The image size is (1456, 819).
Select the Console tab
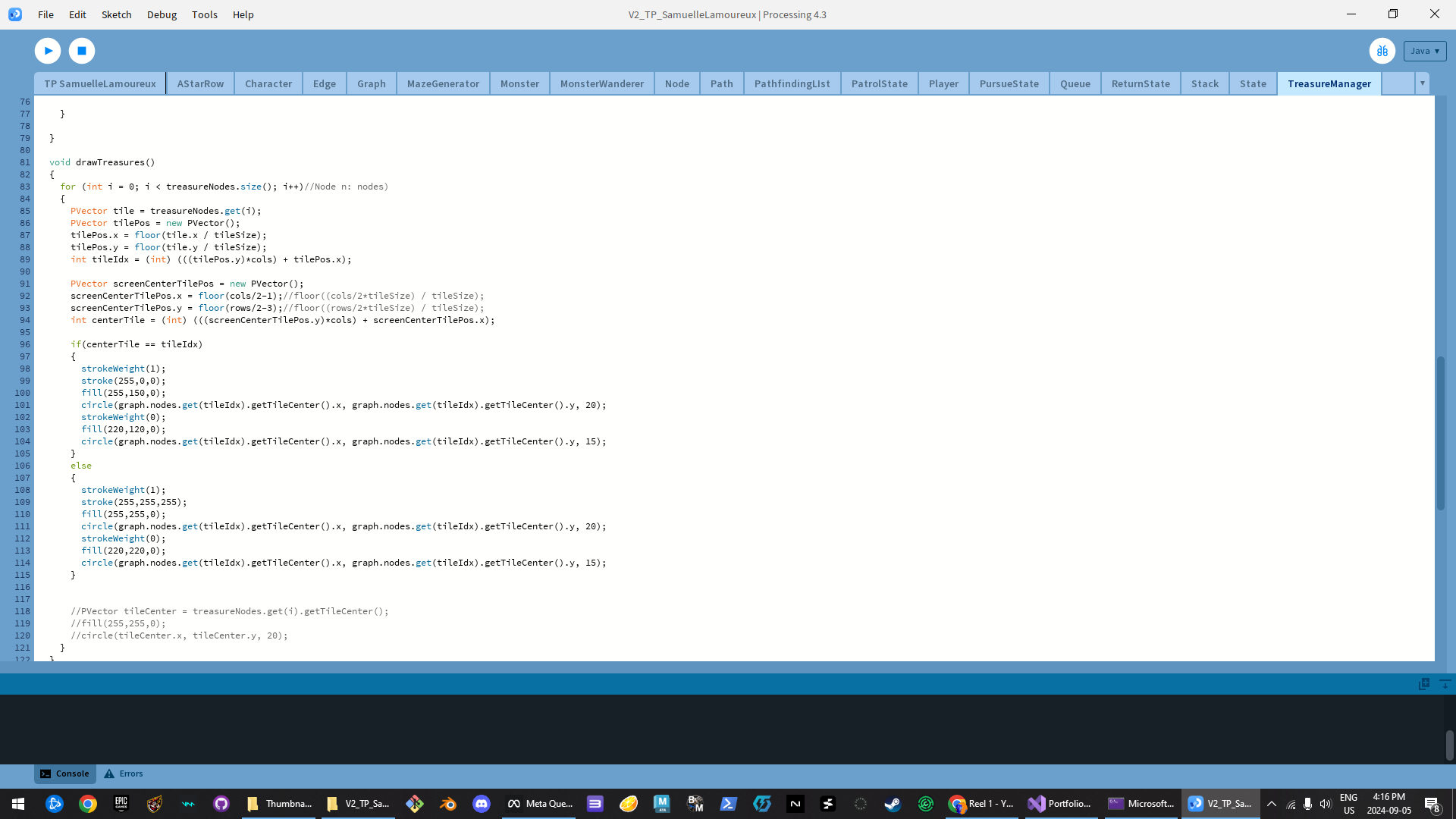tap(65, 773)
